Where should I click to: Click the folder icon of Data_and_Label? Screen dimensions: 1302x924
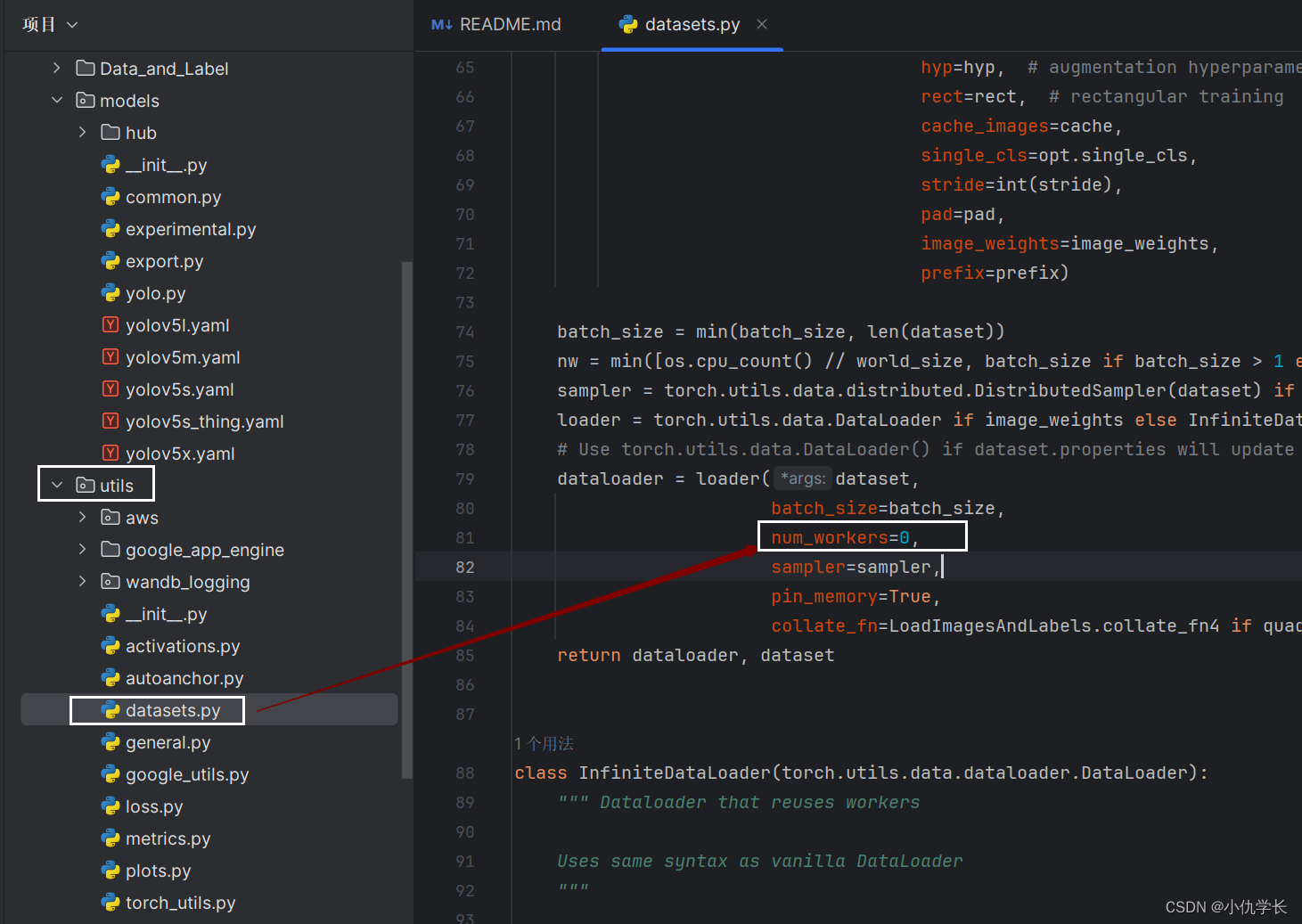click(86, 69)
